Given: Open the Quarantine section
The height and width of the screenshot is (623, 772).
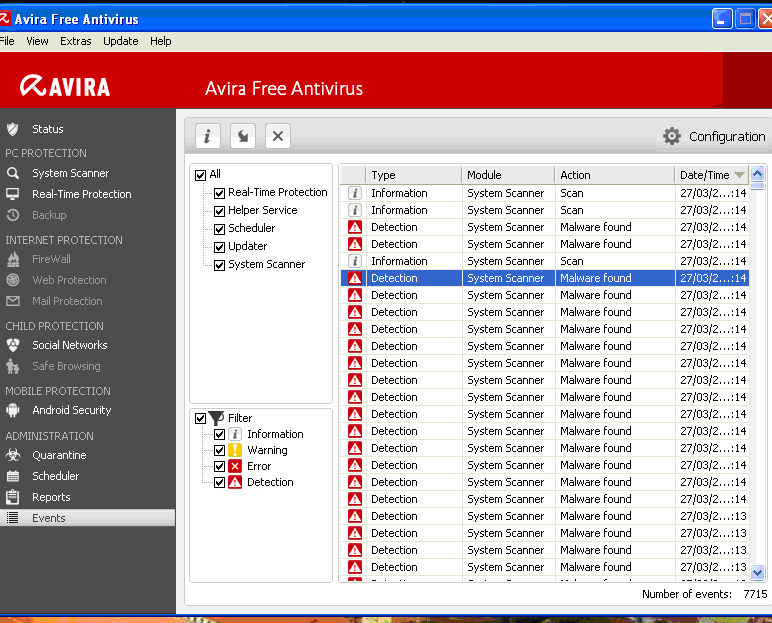Looking at the screenshot, I should pyautogui.click(x=59, y=455).
